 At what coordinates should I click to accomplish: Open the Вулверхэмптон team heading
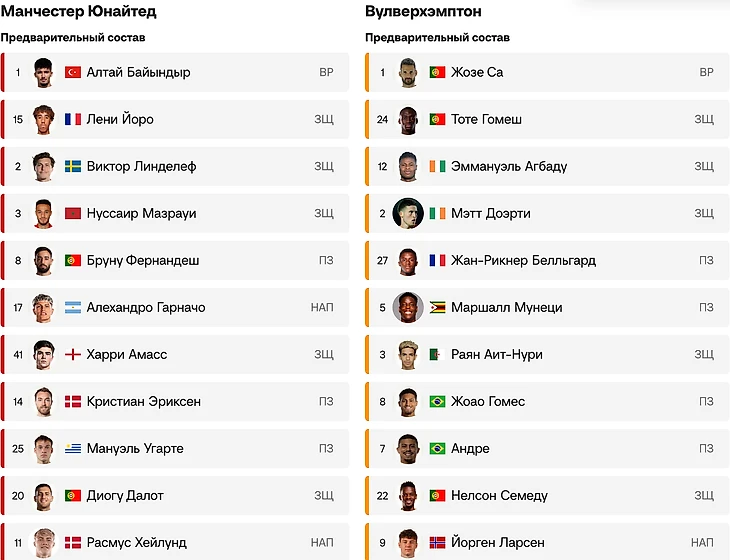(x=423, y=11)
